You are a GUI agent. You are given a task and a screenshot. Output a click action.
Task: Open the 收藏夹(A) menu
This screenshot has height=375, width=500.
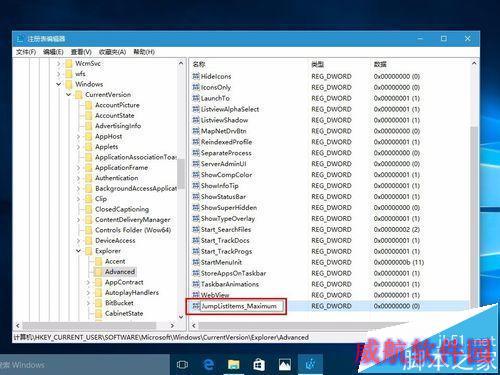pos(112,52)
